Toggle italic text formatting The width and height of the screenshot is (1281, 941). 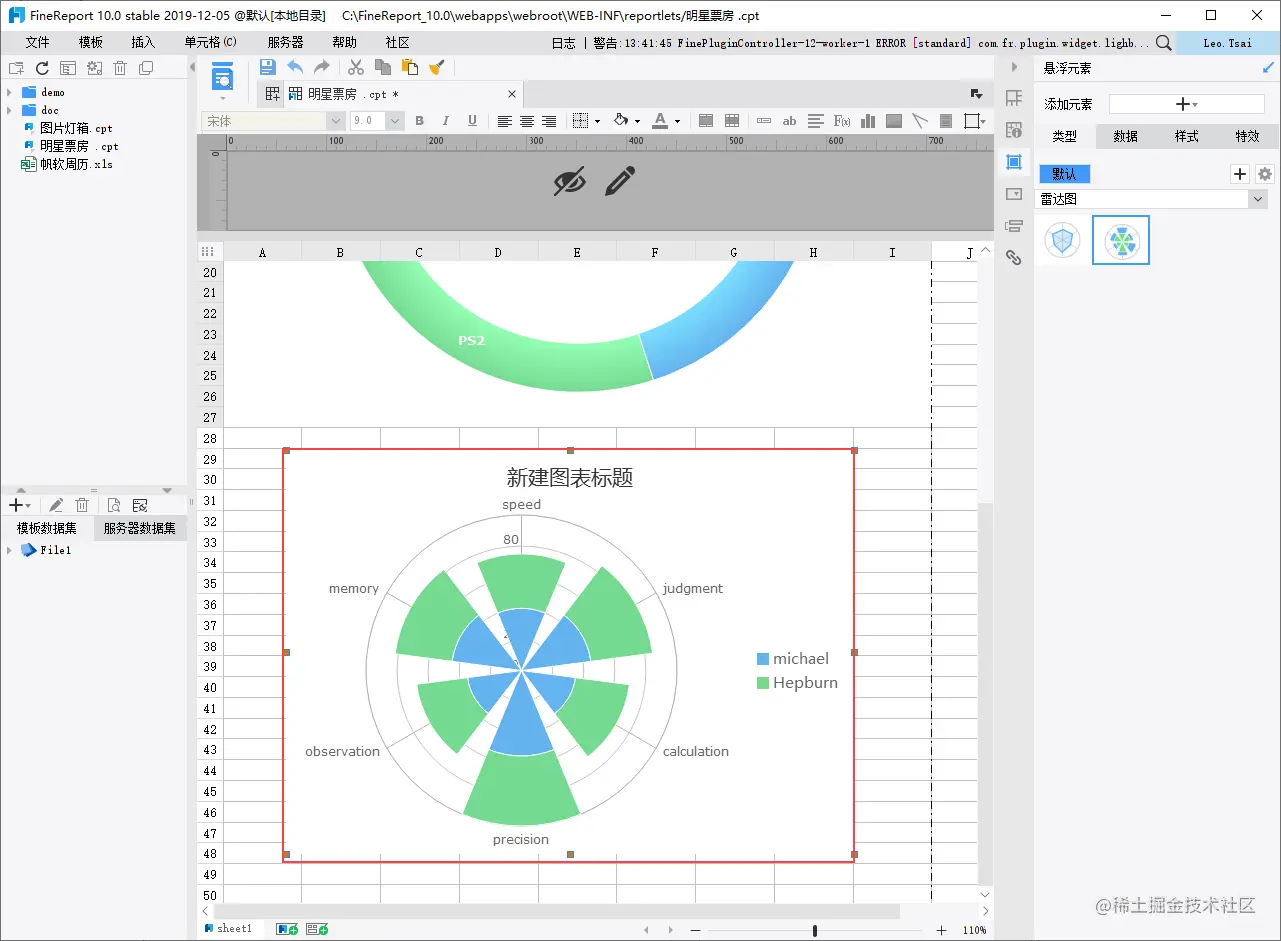pos(446,121)
